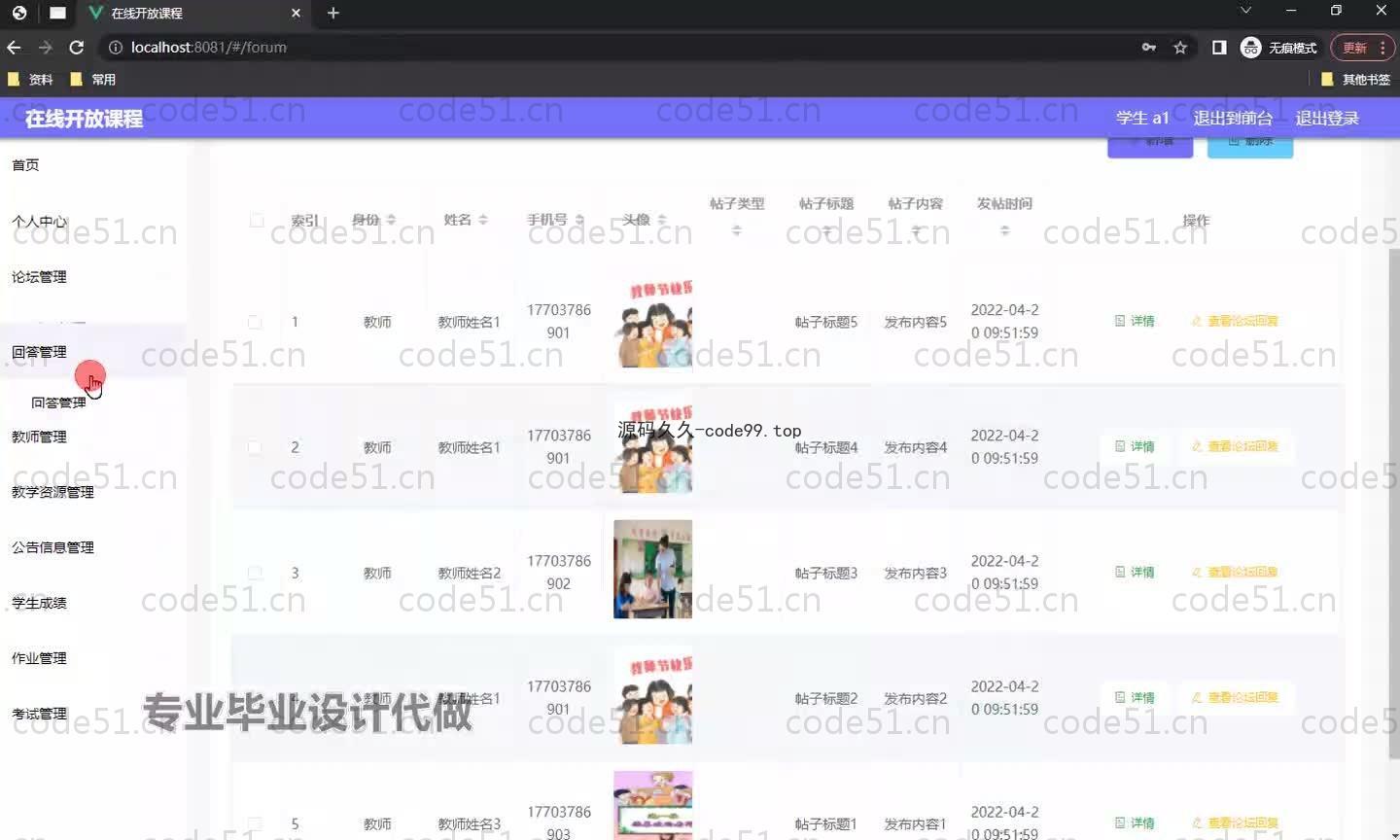Expand the 教学资源管理 sidebar menu

[52, 491]
